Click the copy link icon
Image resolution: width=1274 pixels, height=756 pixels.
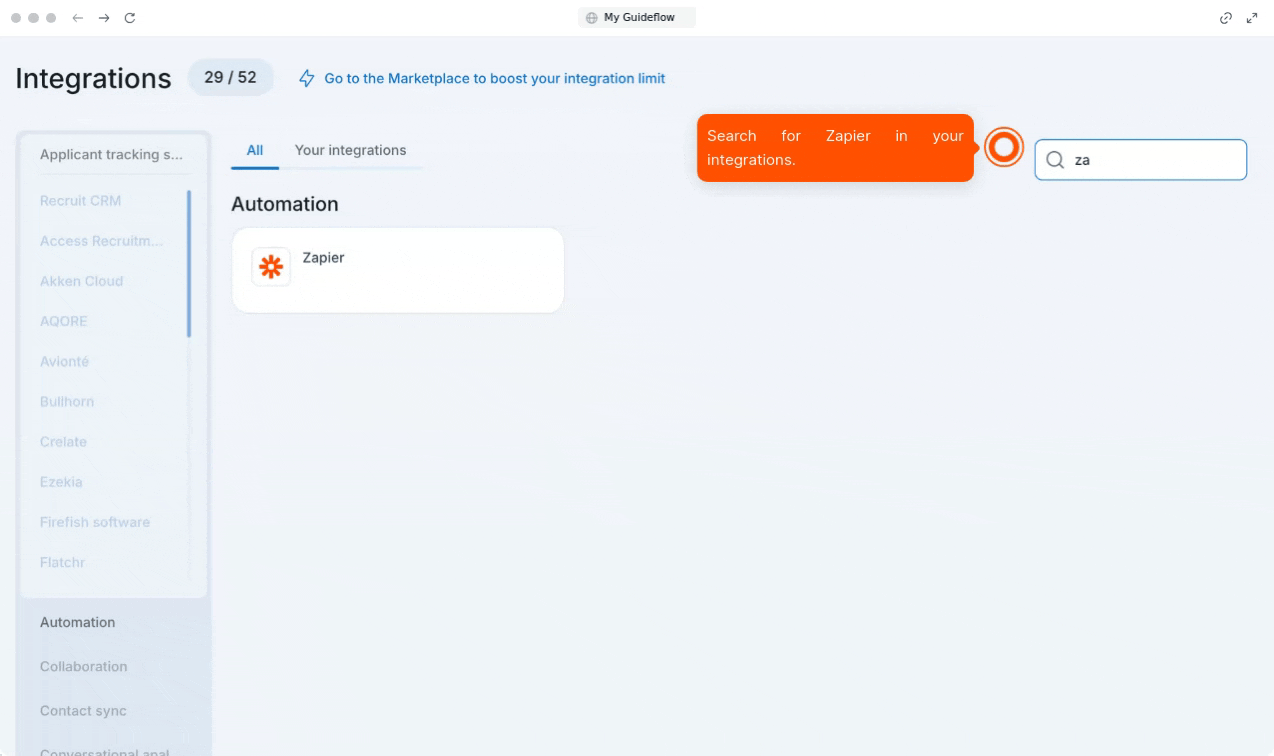point(1226,18)
